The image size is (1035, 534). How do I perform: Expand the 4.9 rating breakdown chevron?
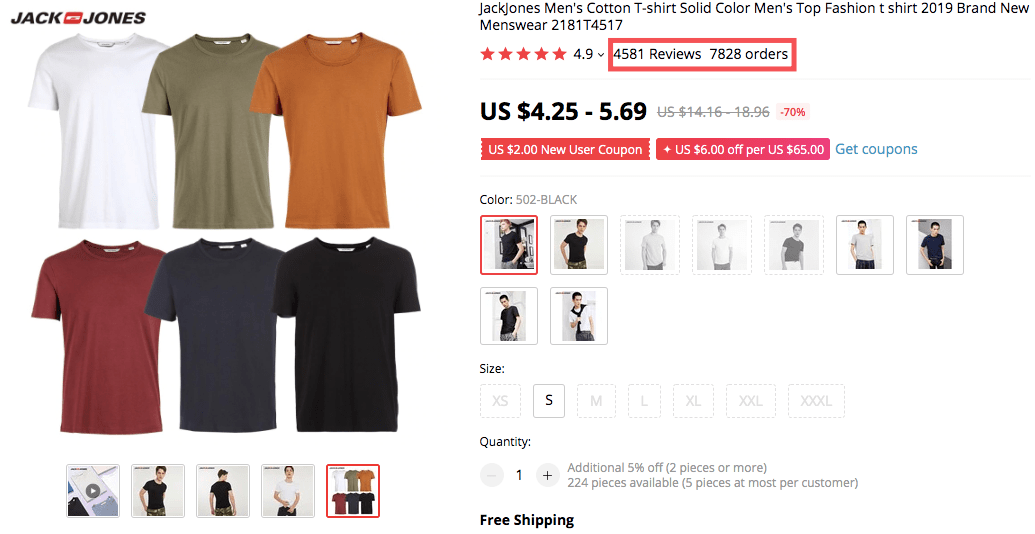click(601, 55)
